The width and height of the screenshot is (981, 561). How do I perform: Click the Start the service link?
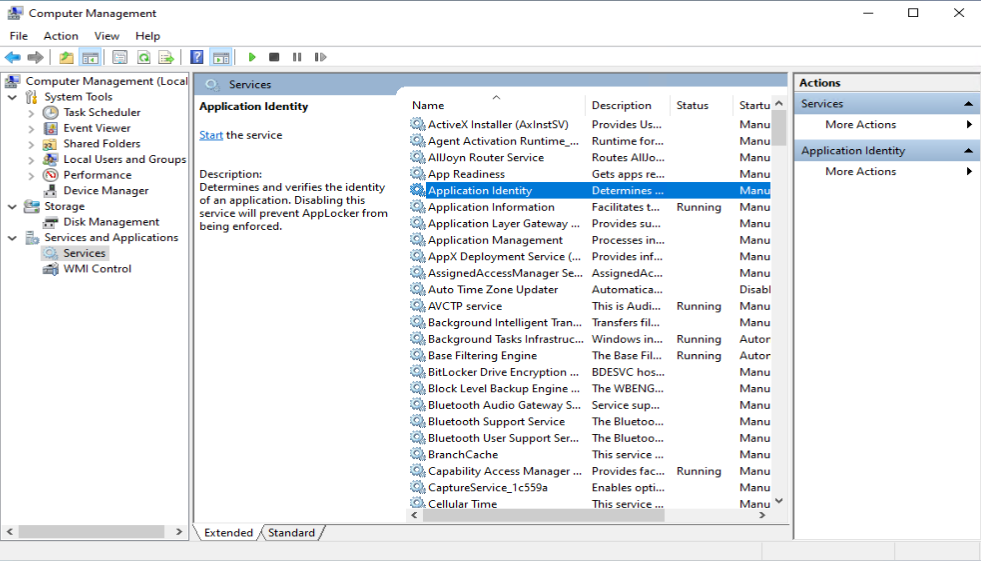(x=211, y=135)
